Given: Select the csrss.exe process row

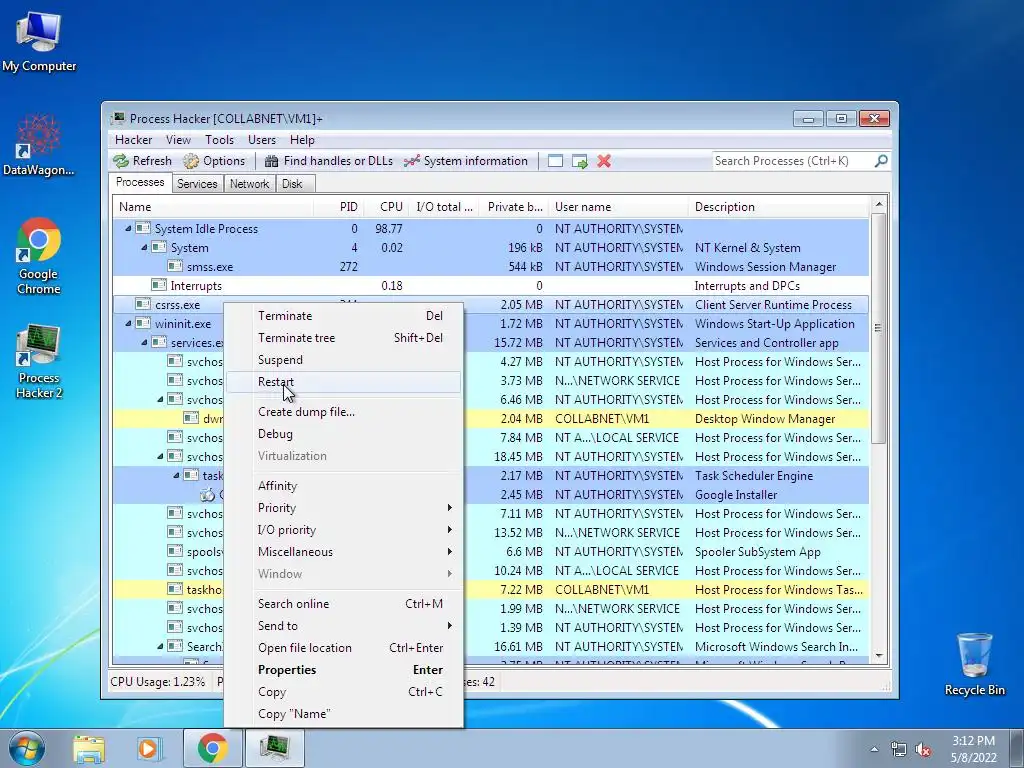Looking at the screenshot, I should coord(490,304).
